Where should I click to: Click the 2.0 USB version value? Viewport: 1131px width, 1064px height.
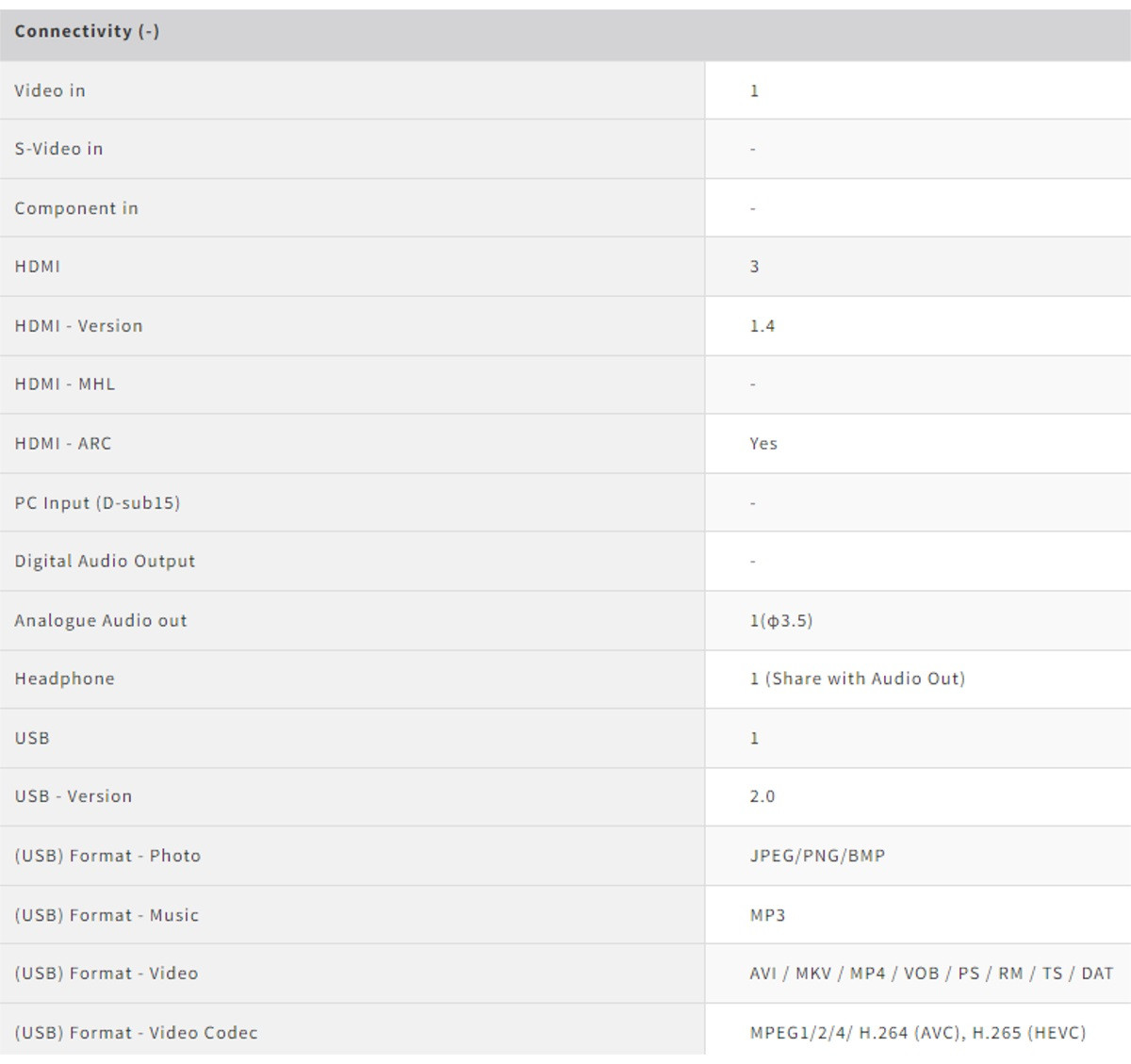pos(762,796)
